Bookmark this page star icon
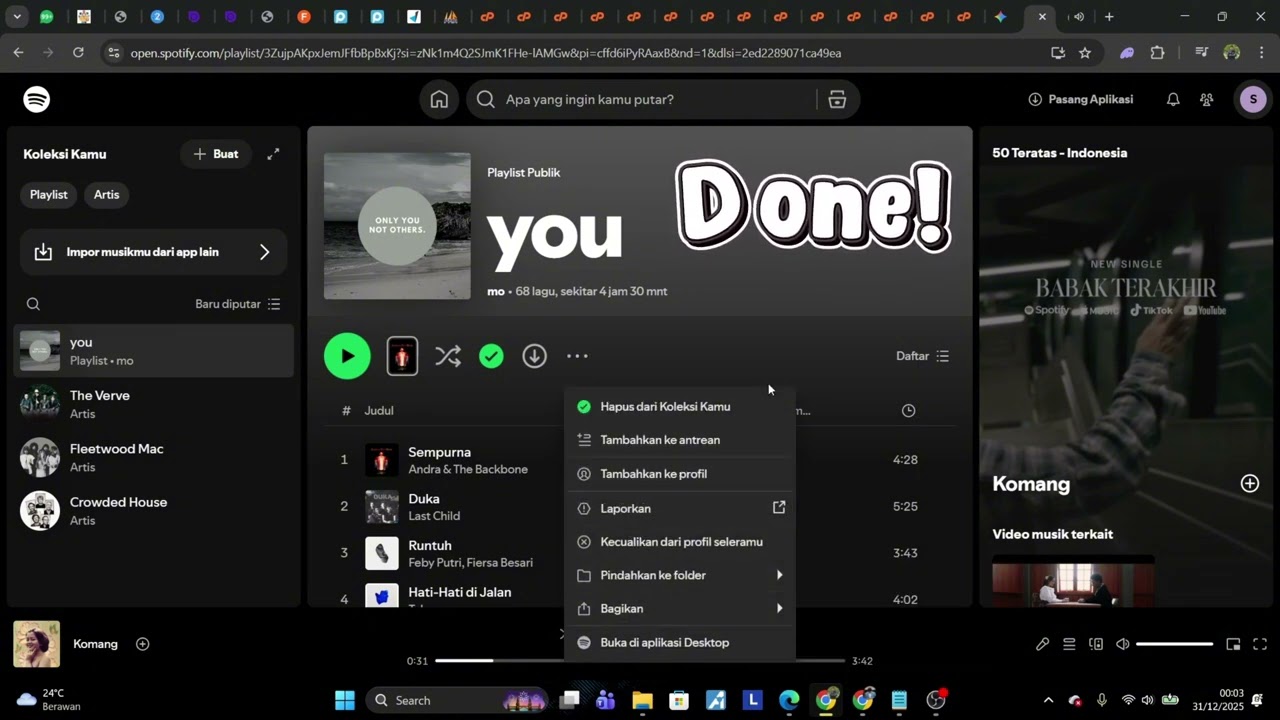Image resolution: width=1280 pixels, height=720 pixels. click(x=1085, y=53)
